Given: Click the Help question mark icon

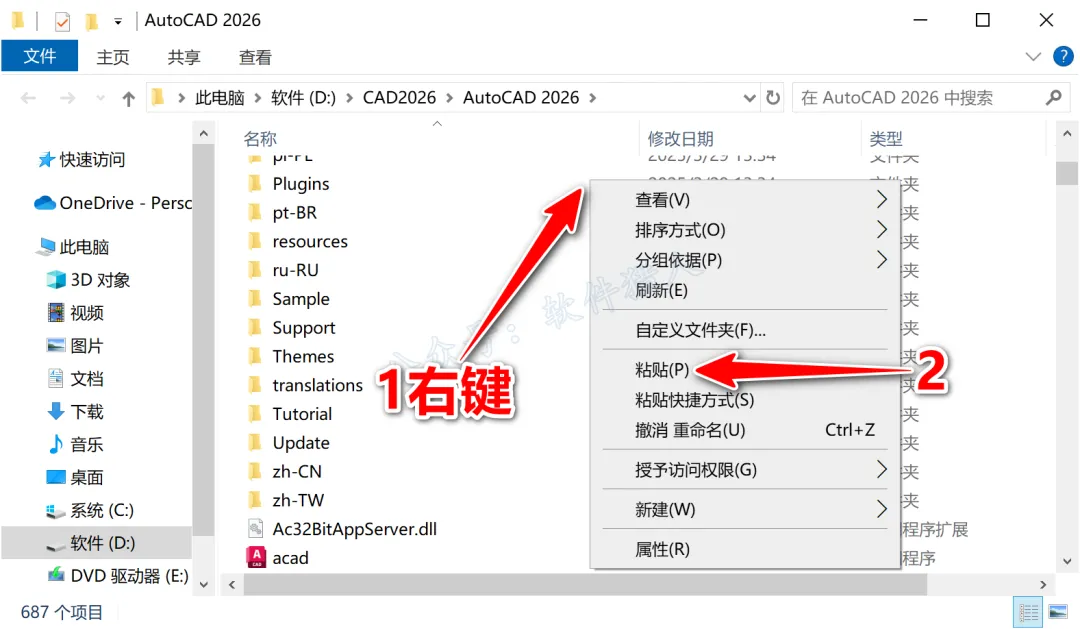Looking at the screenshot, I should point(1063,56).
